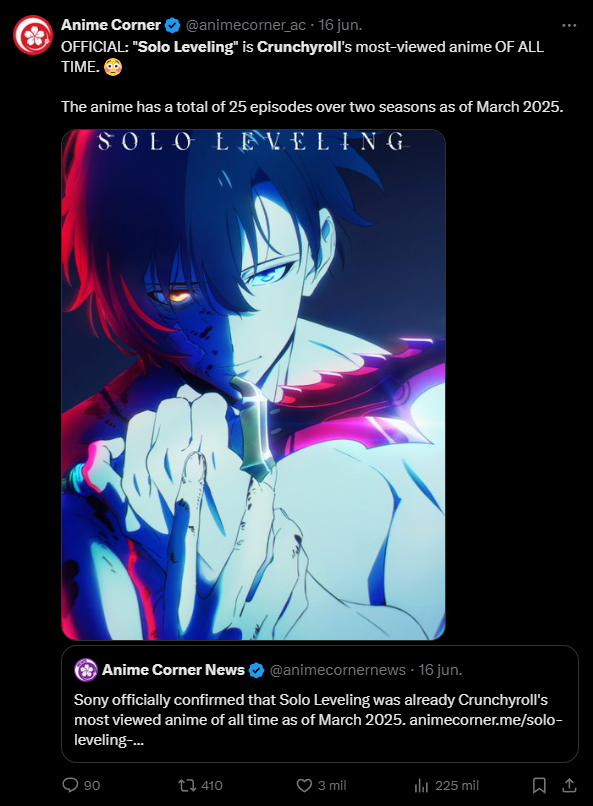Open view analytics bar chart icon
593x806 pixels.
coord(421,785)
